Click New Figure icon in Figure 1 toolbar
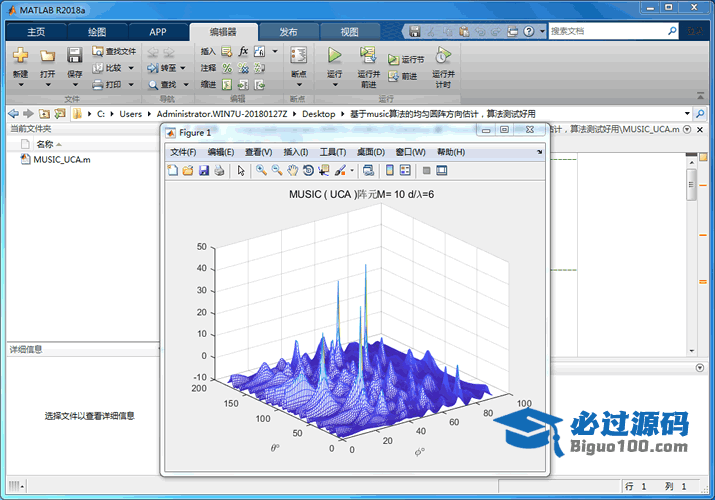Screen dimensions: 715x500 click(173, 170)
